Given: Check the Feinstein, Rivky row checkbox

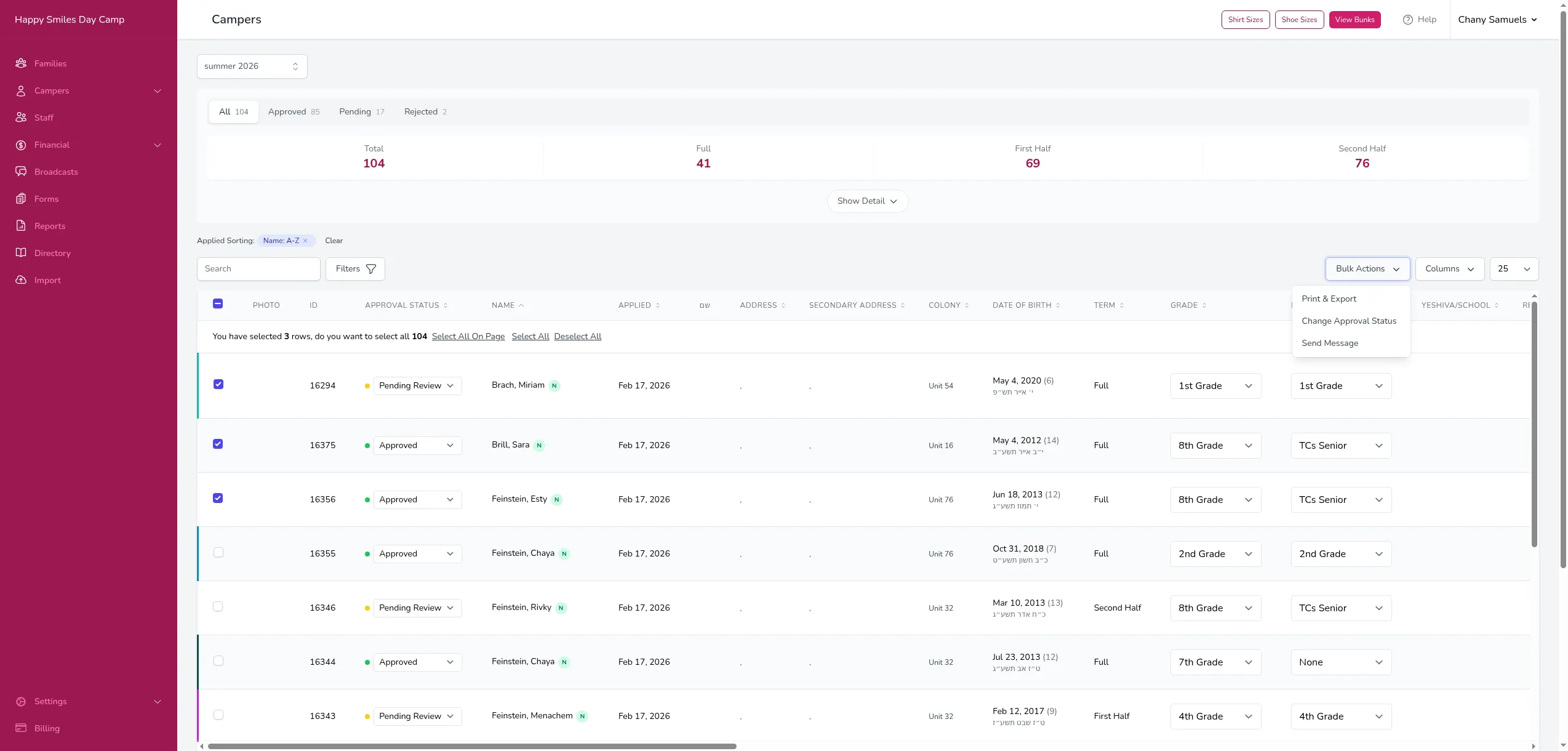Looking at the screenshot, I should [218, 606].
